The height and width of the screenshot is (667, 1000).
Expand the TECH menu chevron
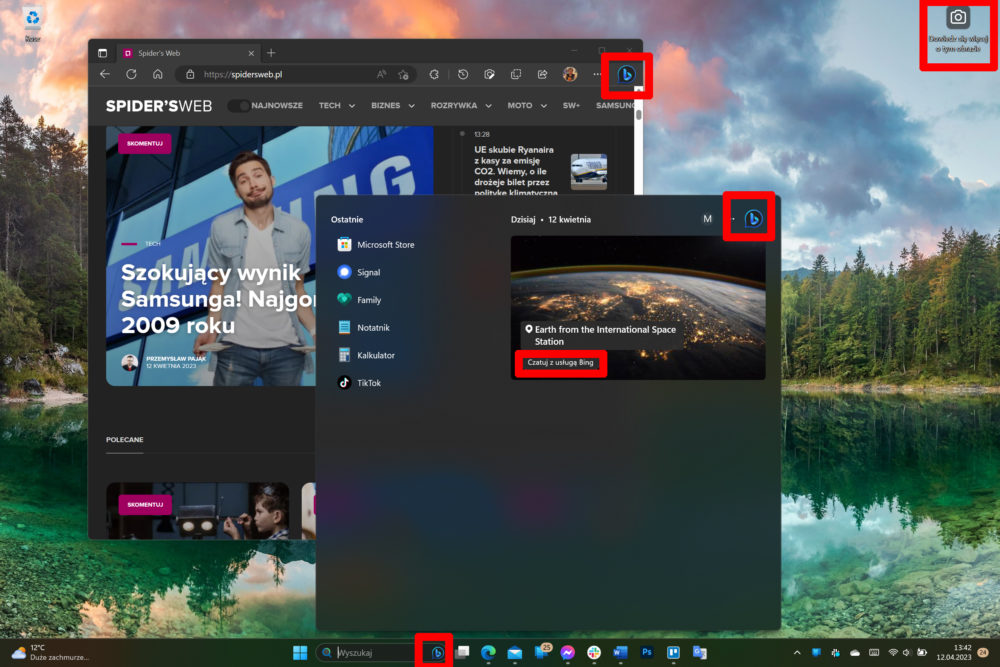click(x=351, y=106)
